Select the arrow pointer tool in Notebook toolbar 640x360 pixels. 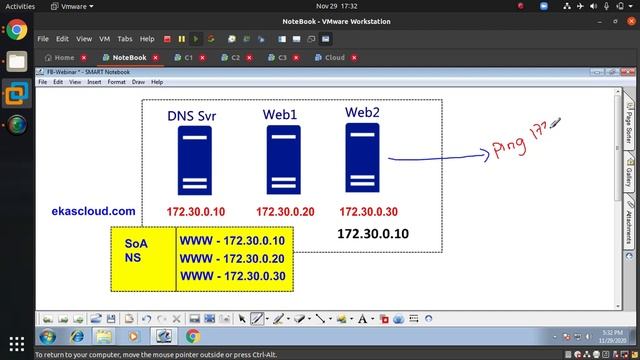242,319
